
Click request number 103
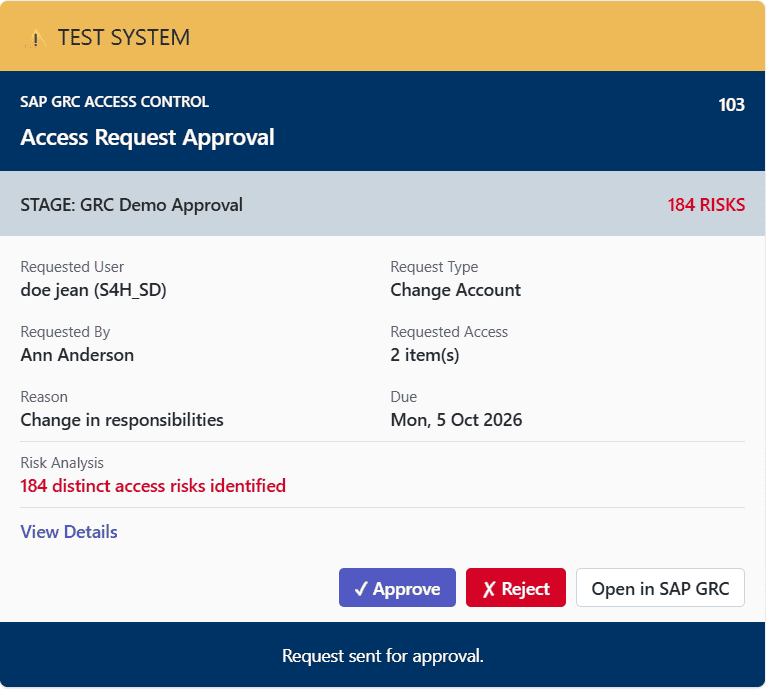click(731, 105)
